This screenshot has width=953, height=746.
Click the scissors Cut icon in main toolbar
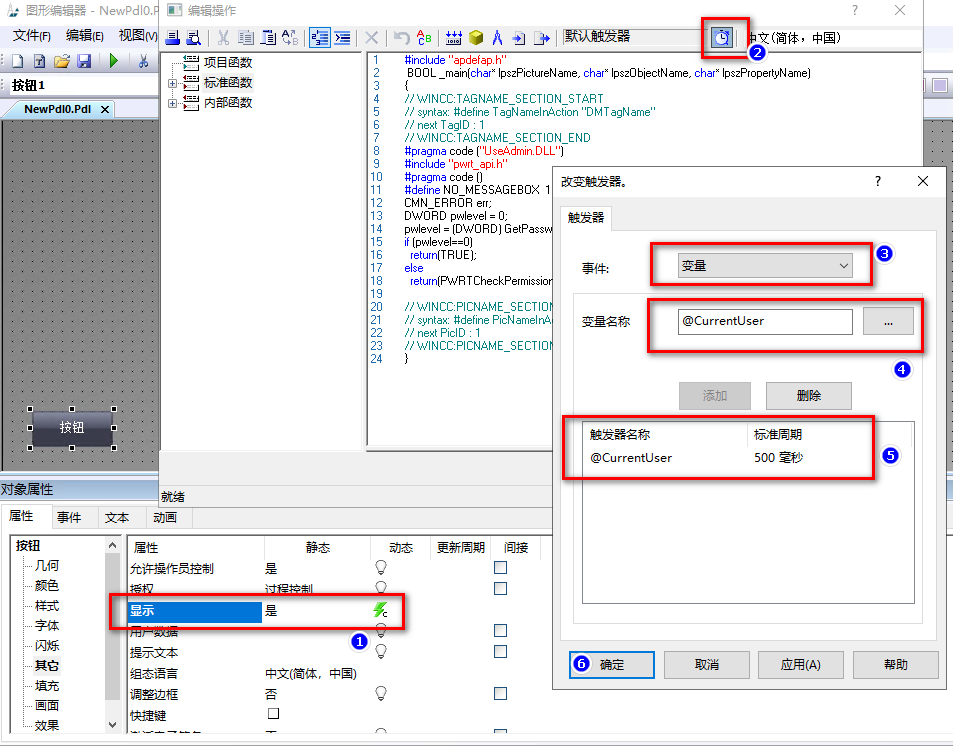pyautogui.click(x=143, y=61)
